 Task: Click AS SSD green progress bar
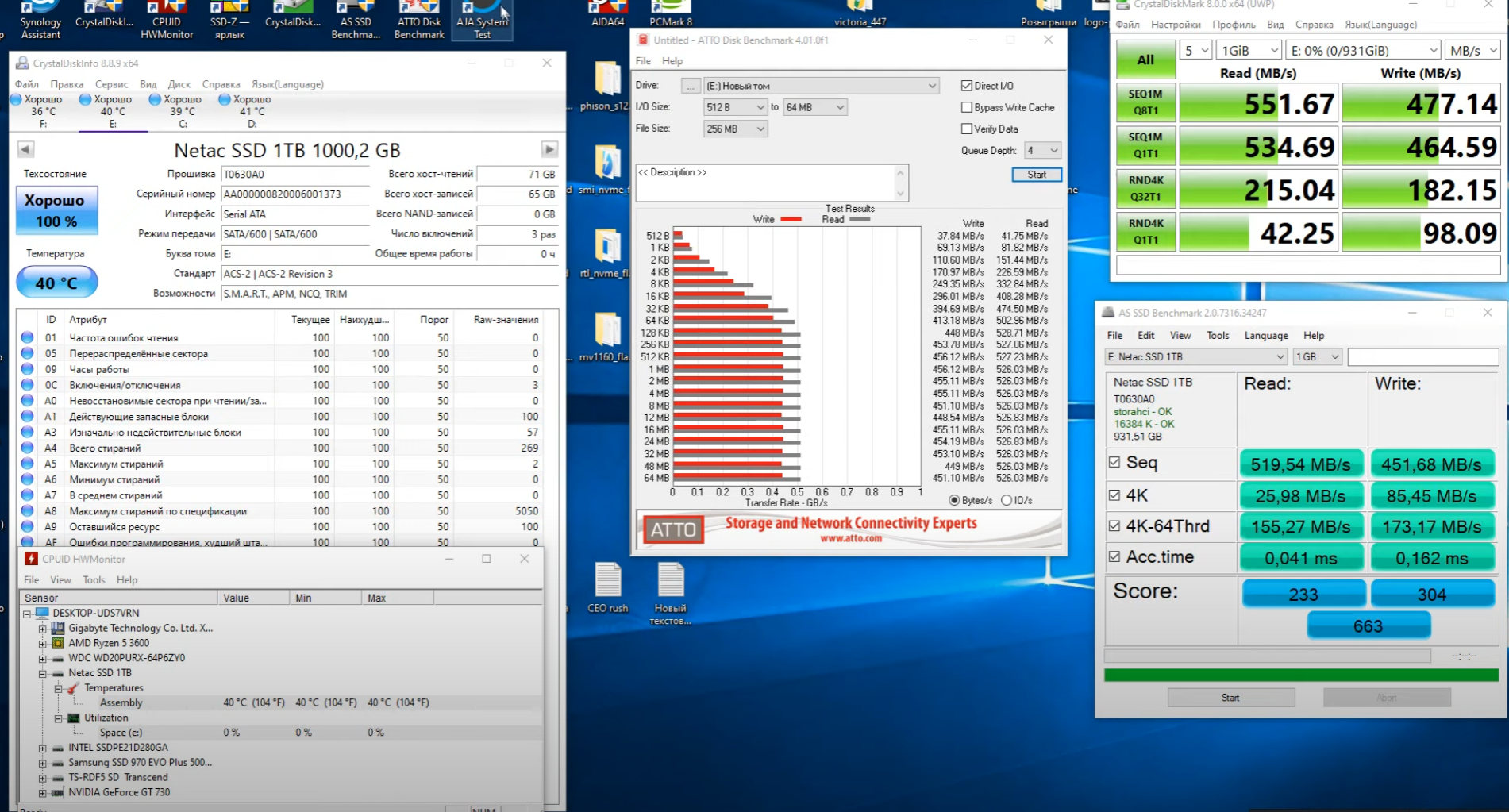tap(1301, 675)
